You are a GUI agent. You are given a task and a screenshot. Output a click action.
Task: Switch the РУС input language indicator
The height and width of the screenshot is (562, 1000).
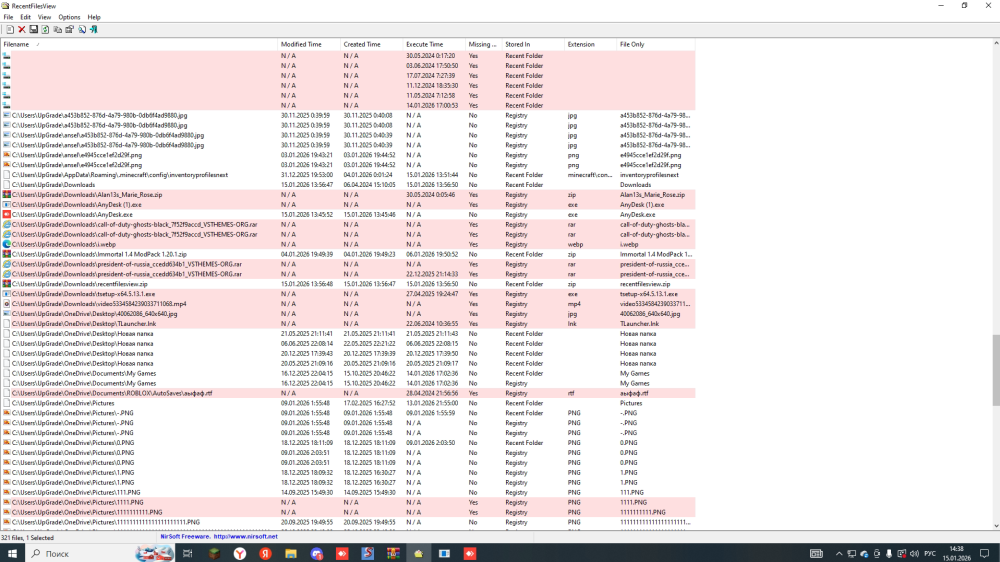[930, 554]
